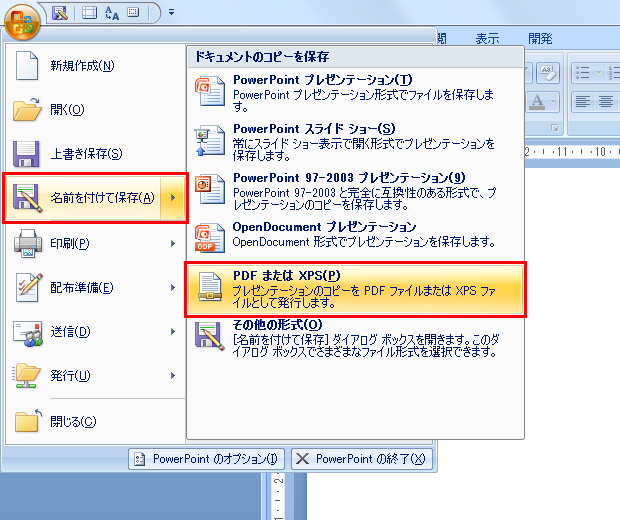
Task: Click Save As icon in Quick Access Toolbar
Action: (x=60, y=13)
